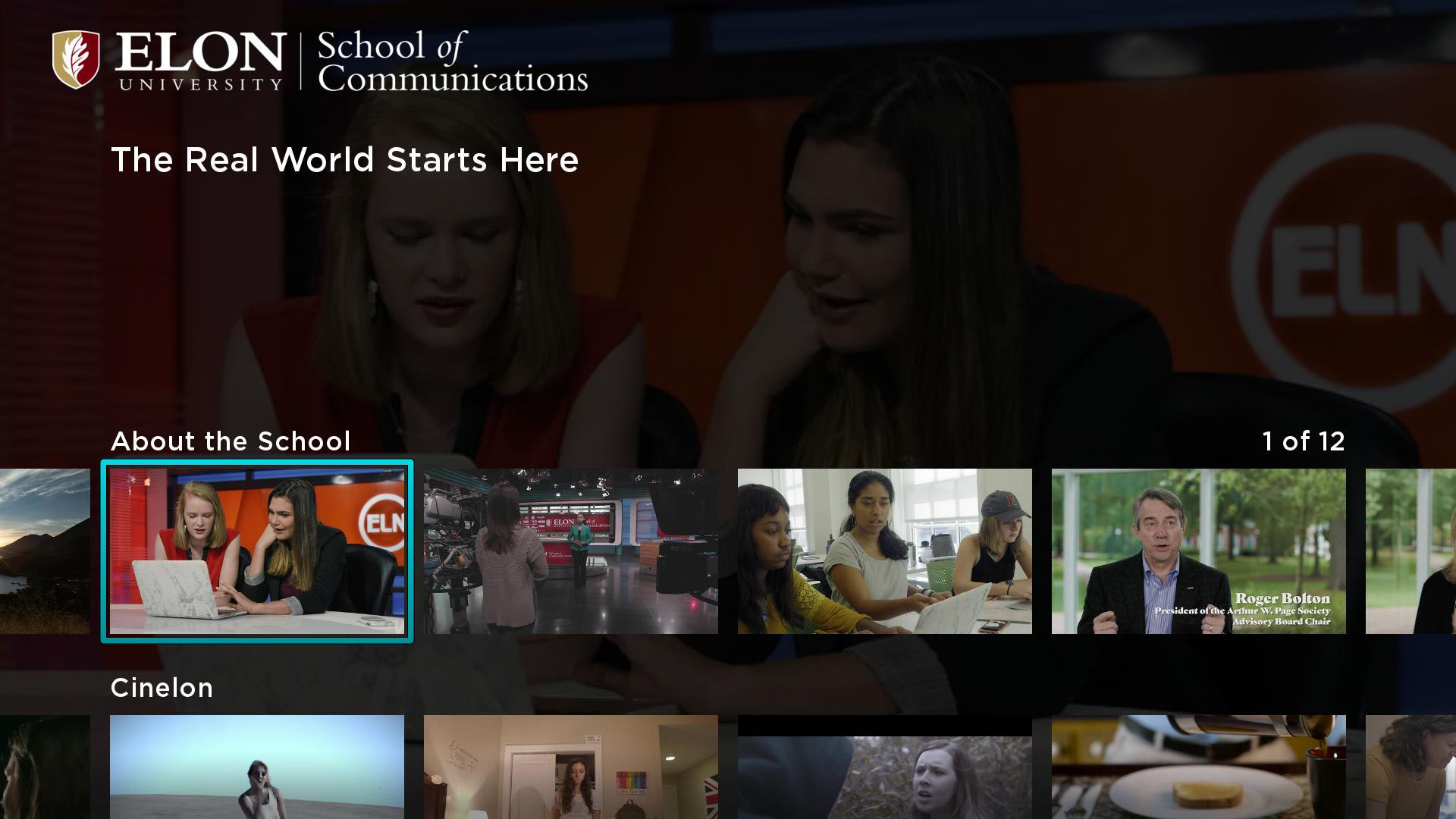
Task: Click the ELON UNIVERSITY wordmark
Action: click(x=200, y=61)
